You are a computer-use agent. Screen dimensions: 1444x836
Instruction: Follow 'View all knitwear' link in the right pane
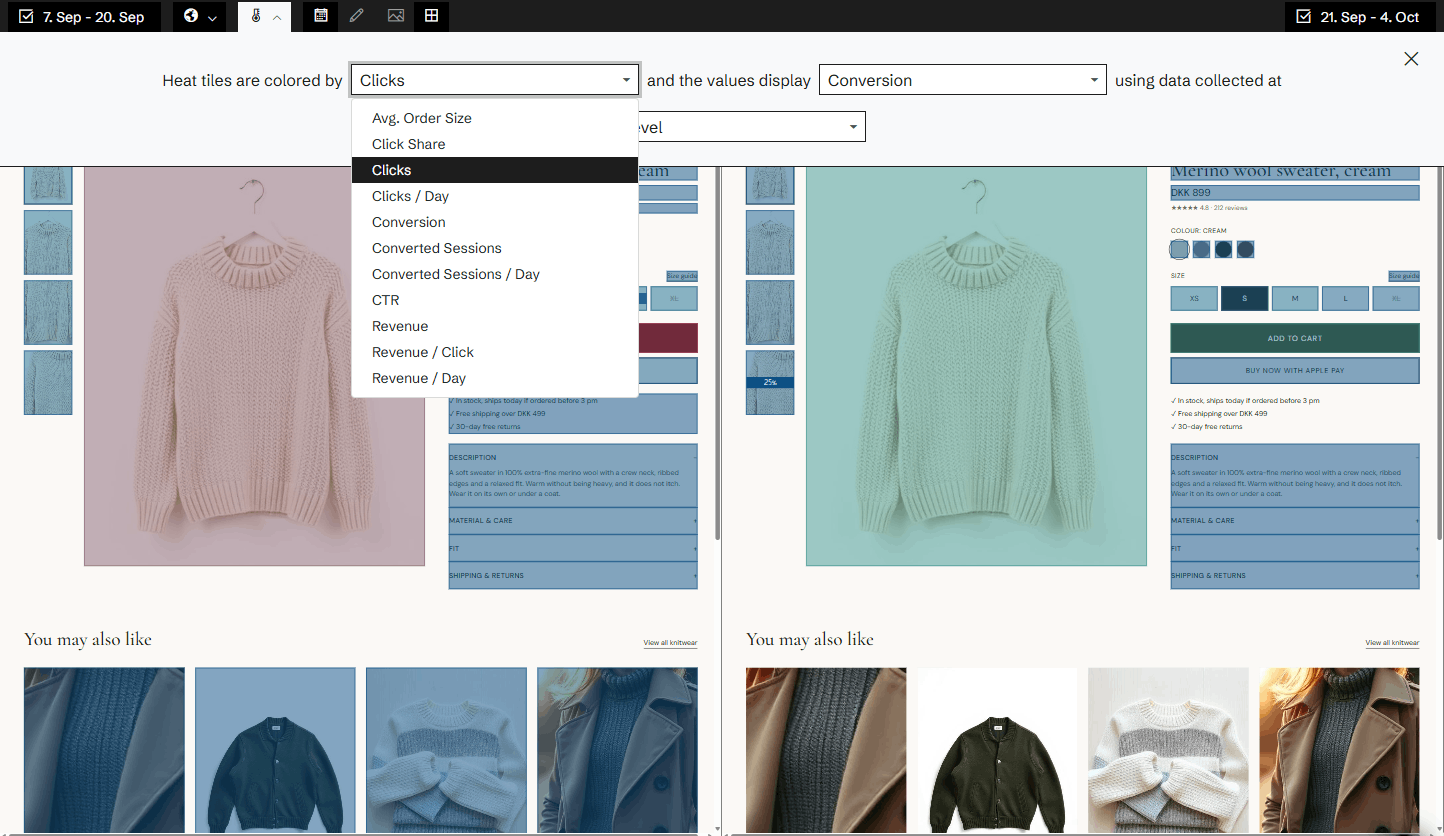pyautogui.click(x=1392, y=643)
